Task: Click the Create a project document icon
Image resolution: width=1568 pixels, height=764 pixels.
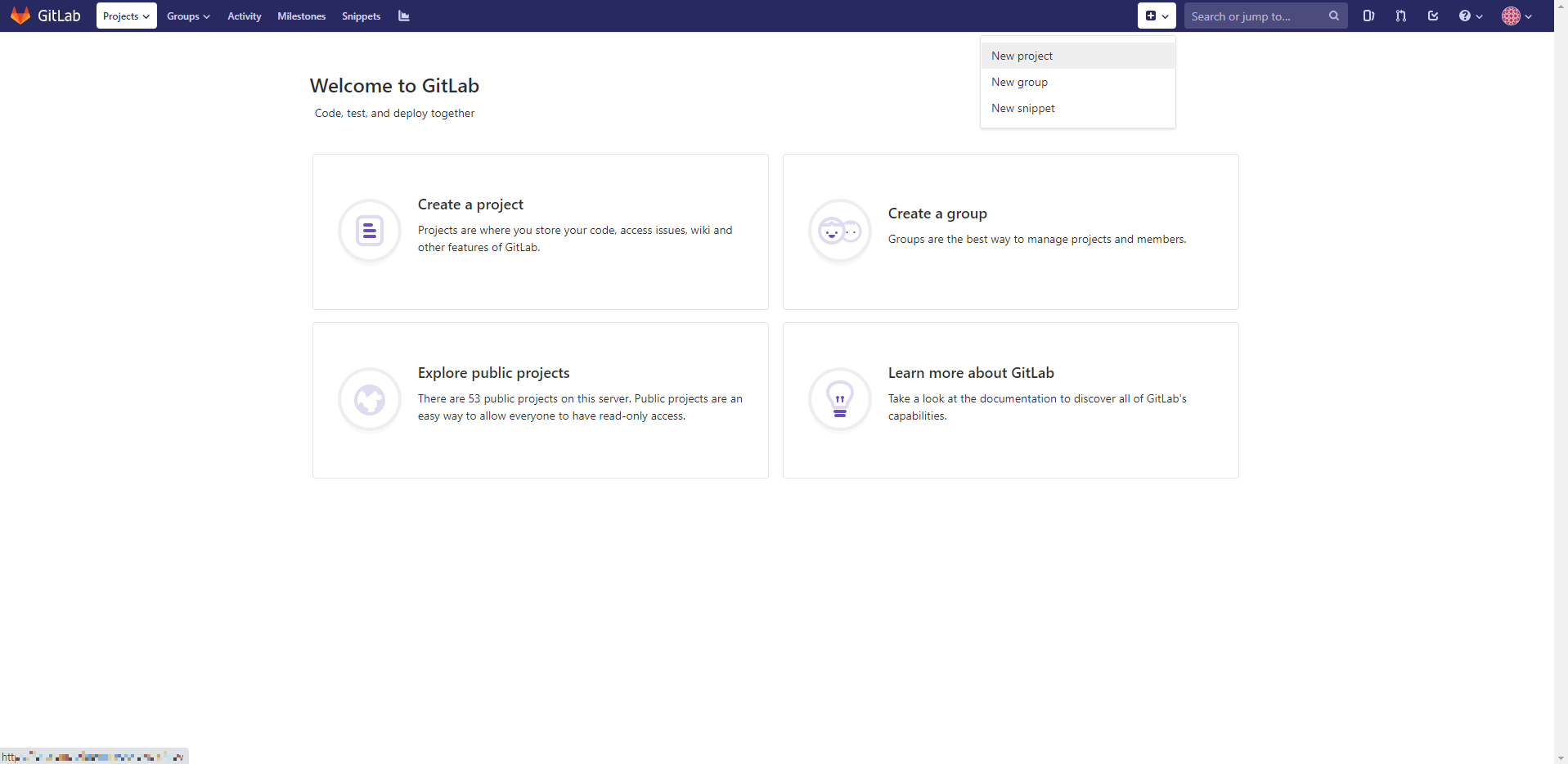Action: [x=370, y=231]
